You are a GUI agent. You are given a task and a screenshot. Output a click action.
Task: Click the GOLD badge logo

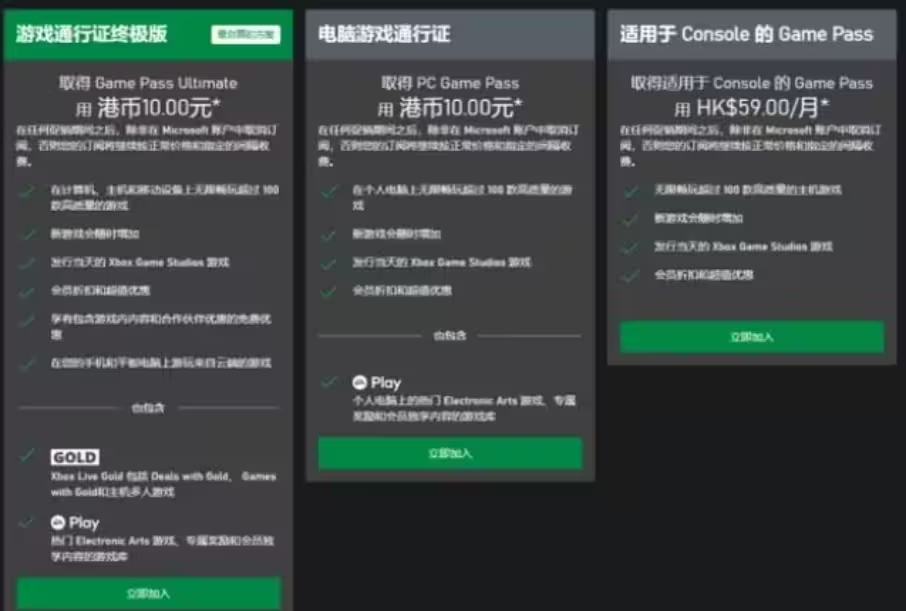point(75,457)
